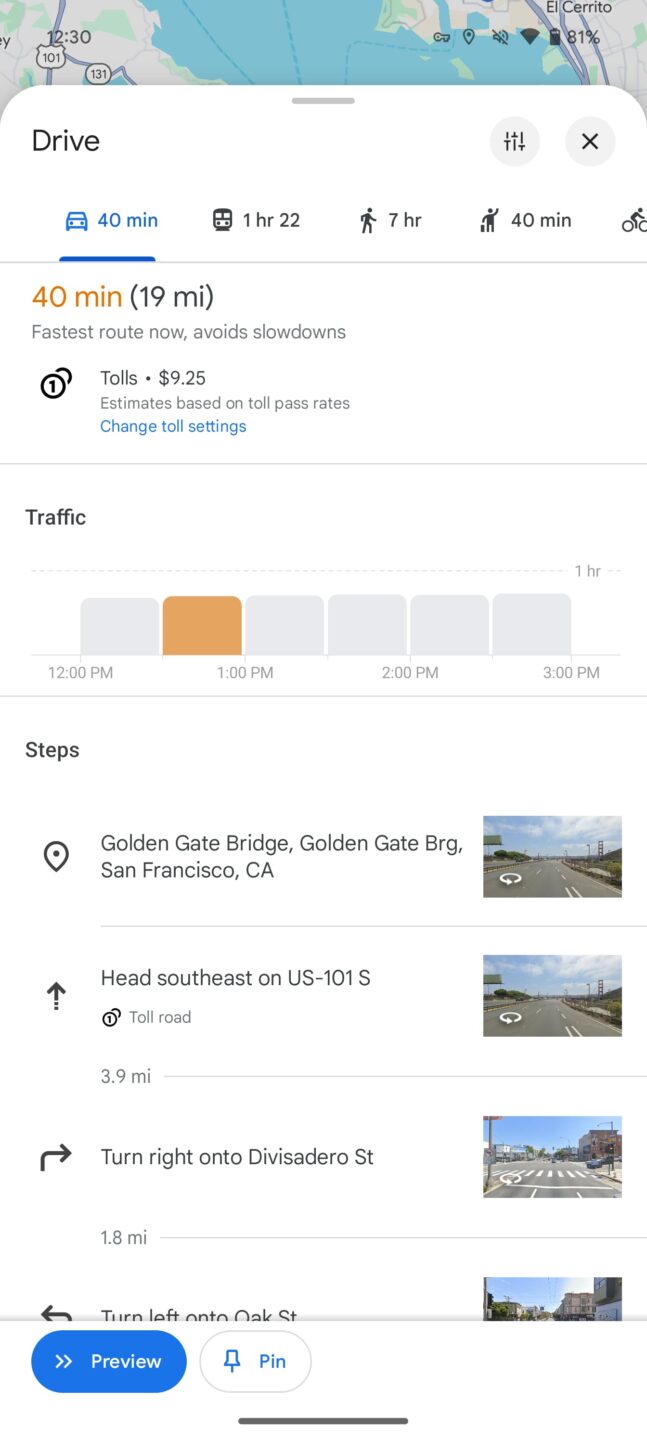Open the Golden Gate Bridge street view thumbnail
Screen dimensions: 647x1440
pyautogui.click(x=552, y=856)
